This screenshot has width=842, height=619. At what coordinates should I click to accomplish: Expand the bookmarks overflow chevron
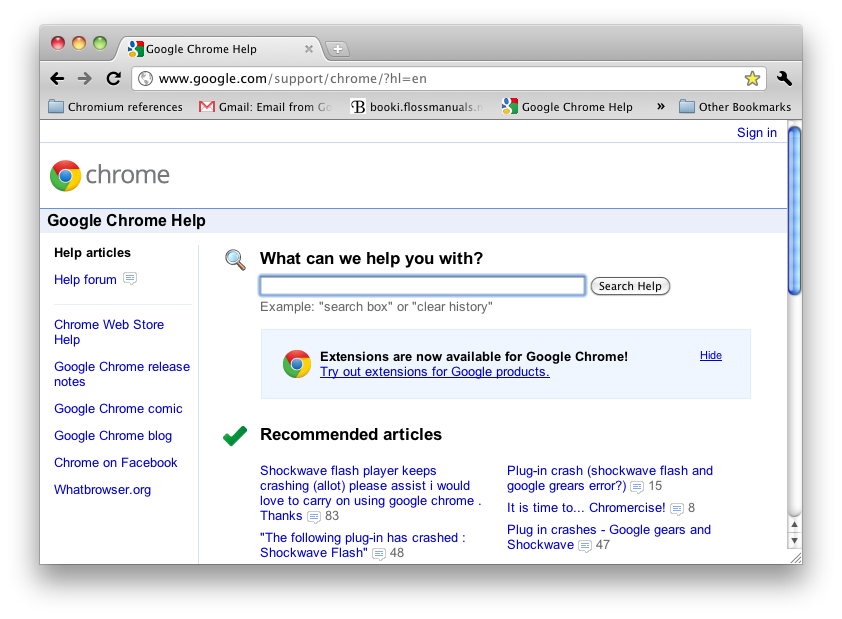[x=660, y=106]
